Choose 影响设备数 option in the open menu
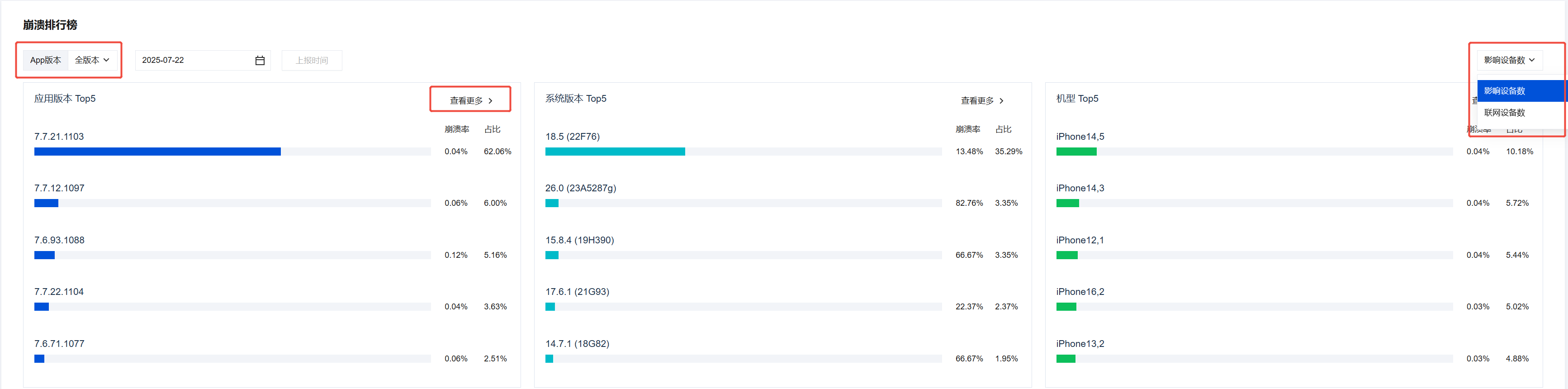This screenshot has width=1568, height=389. pyautogui.click(x=1504, y=91)
